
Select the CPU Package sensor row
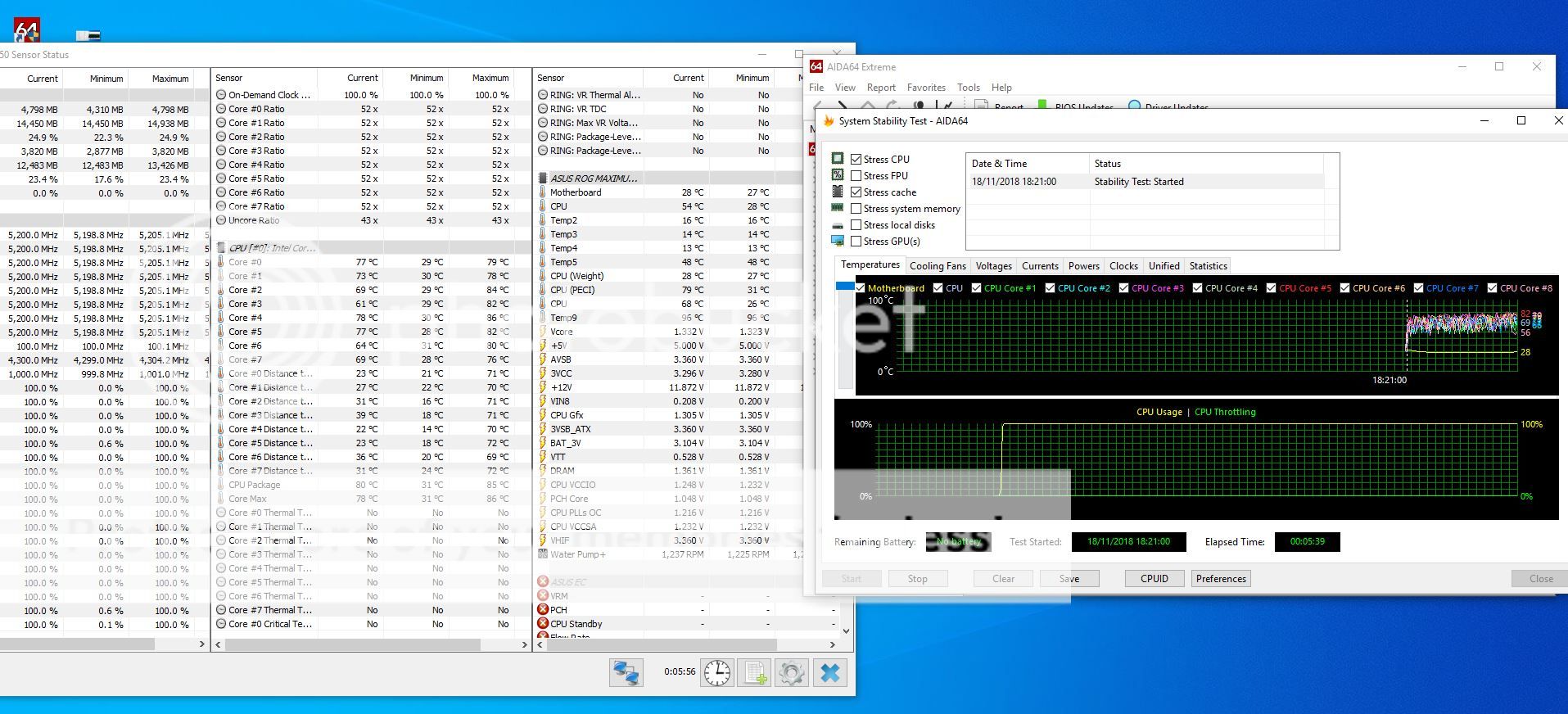(371, 485)
